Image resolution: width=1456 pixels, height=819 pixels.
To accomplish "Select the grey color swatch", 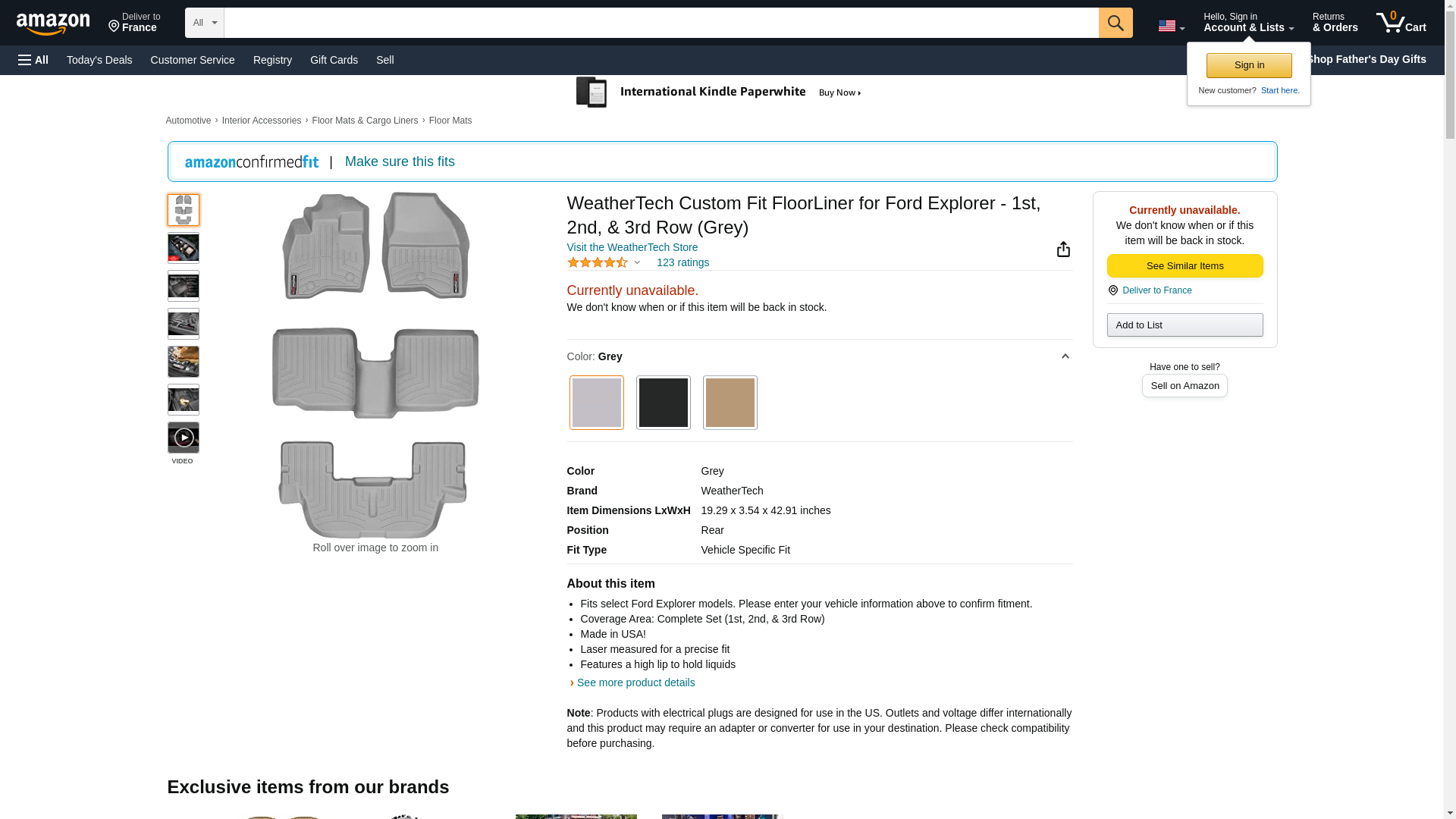I will click(596, 403).
